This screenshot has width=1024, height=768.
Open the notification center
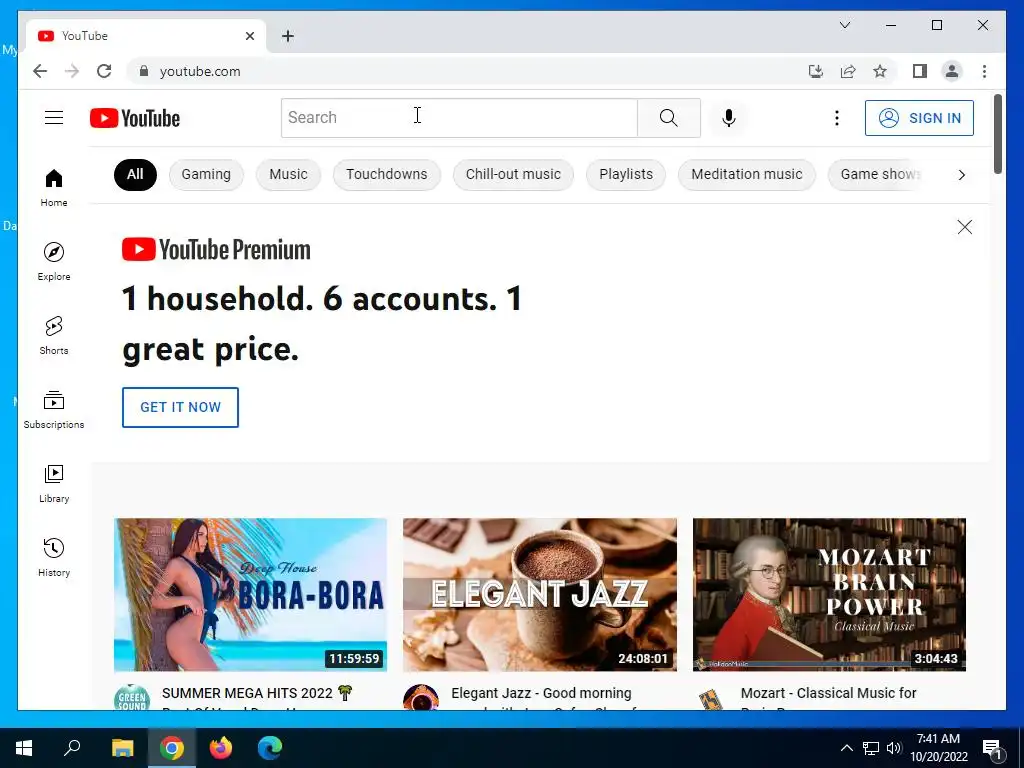point(992,749)
